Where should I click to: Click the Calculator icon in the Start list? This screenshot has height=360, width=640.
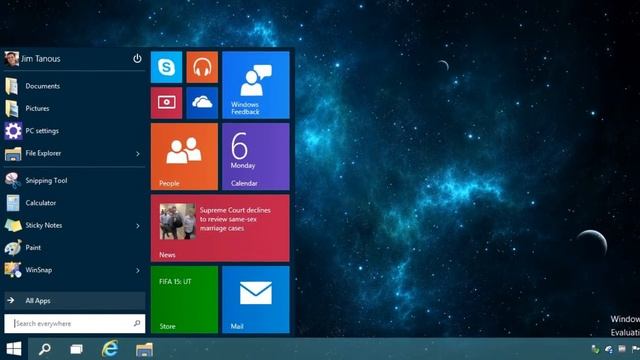pyautogui.click(x=13, y=203)
